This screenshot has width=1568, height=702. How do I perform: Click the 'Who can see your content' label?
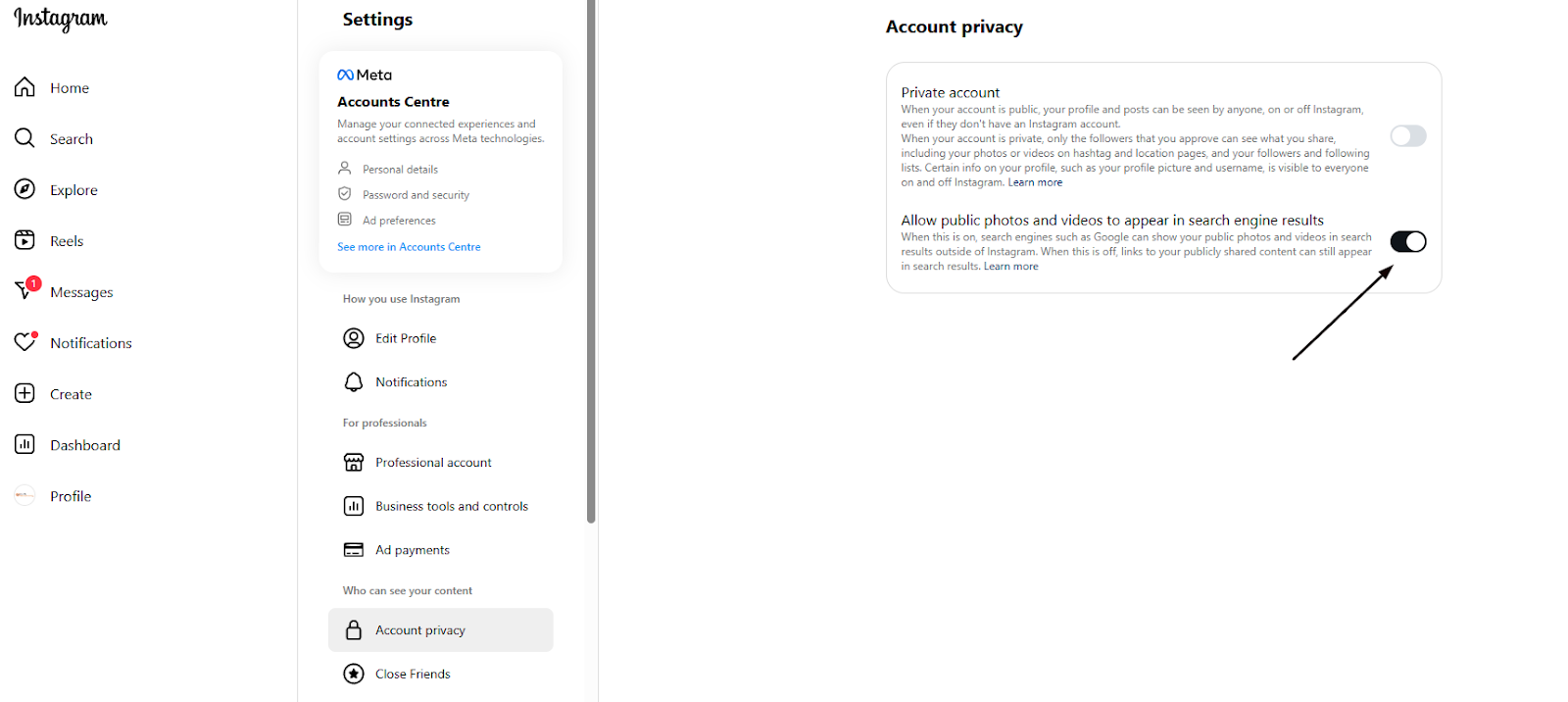click(407, 590)
